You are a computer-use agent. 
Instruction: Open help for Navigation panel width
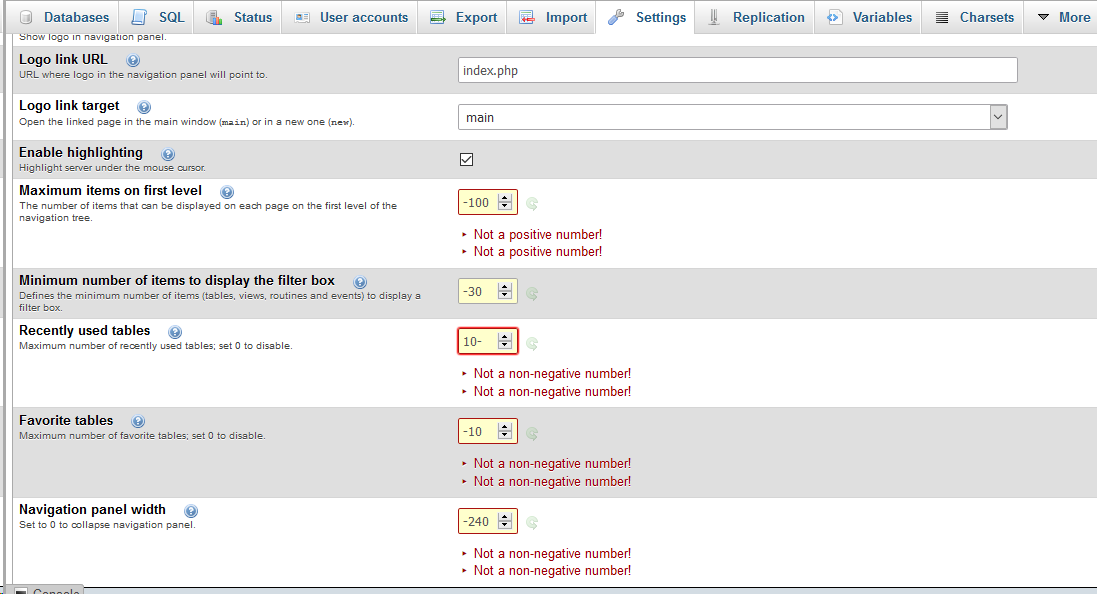pyautogui.click(x=191, y=510)
